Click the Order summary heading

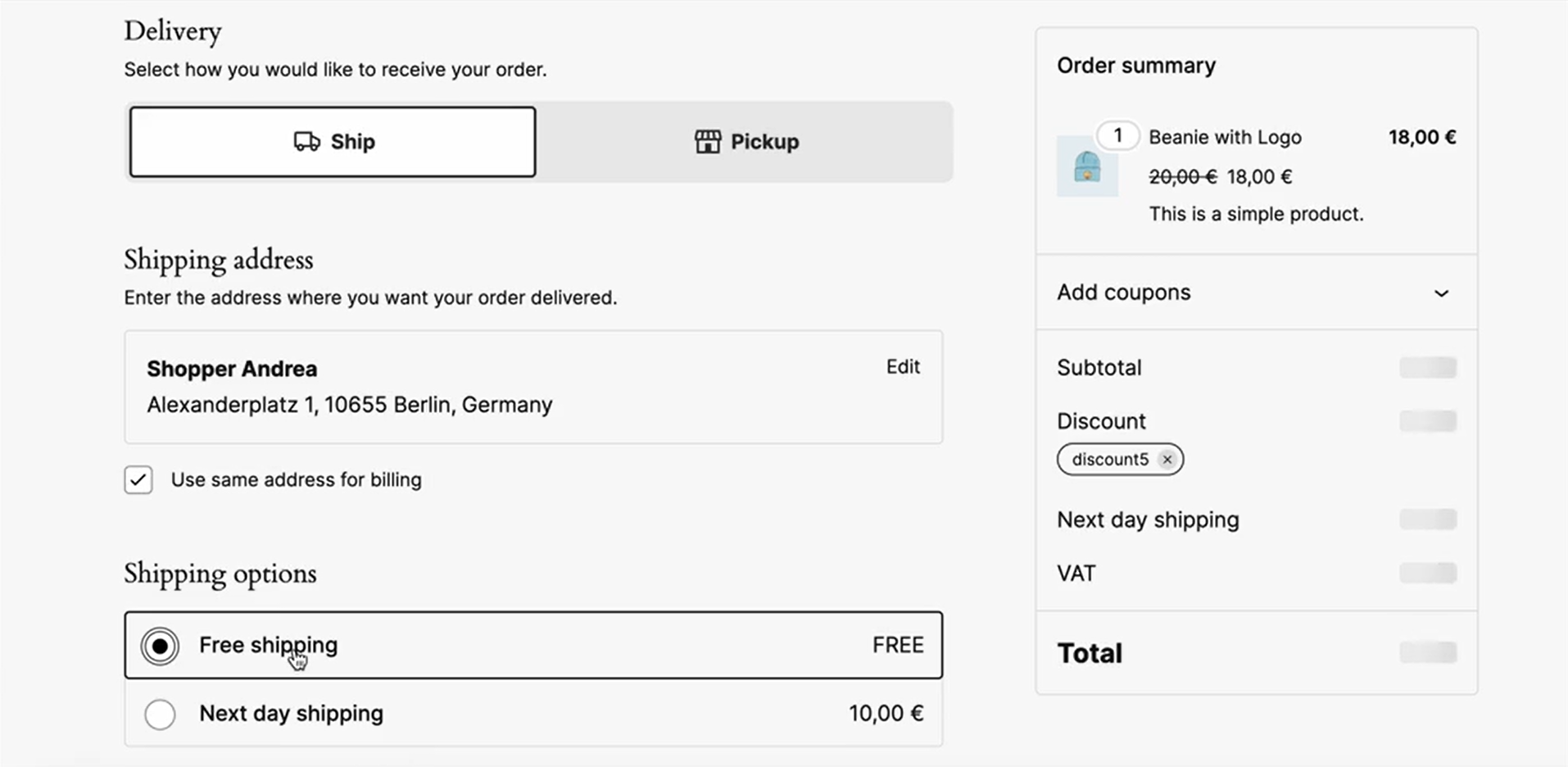pos(1136,66)
